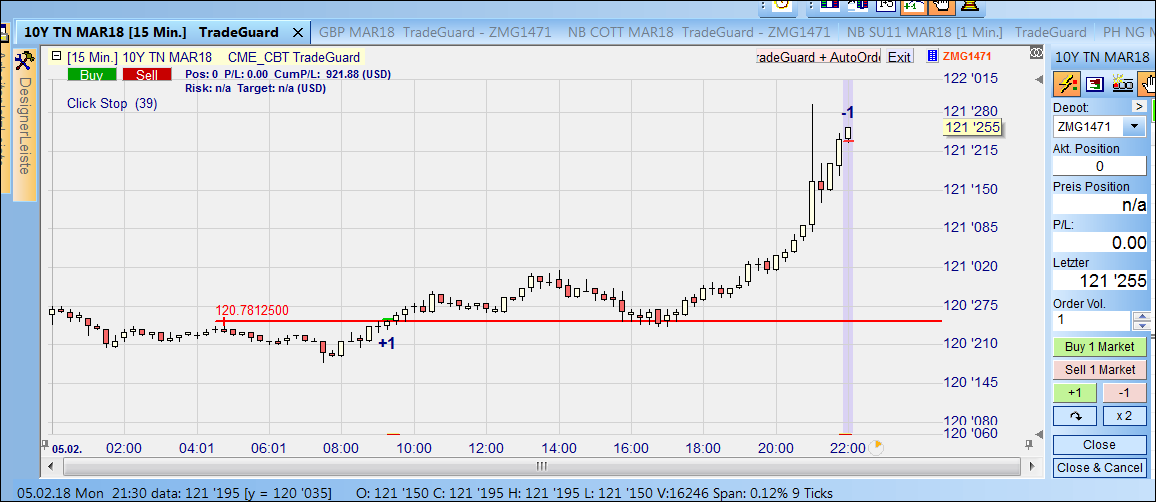This screenshot has width=1156, height=502.
Task: Increase Order Vol. with up arrow
Action: [1143, 315]
